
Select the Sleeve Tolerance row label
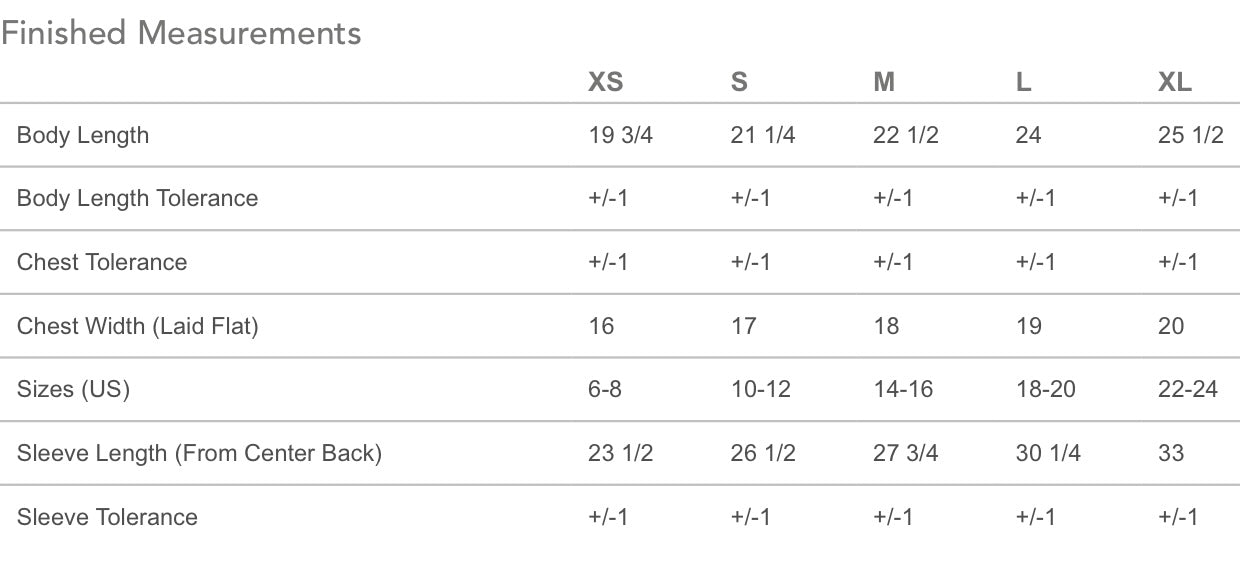[x=107, y=517]
